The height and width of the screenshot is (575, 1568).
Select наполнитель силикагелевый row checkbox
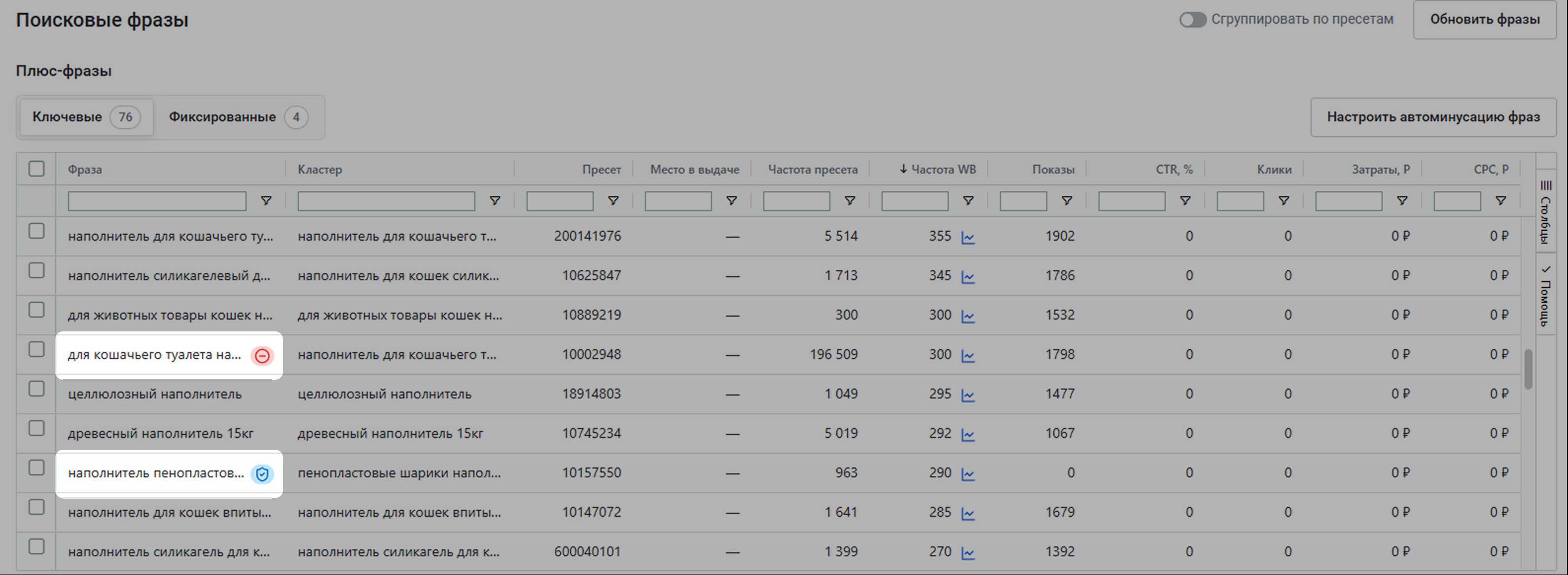point(36,270)
